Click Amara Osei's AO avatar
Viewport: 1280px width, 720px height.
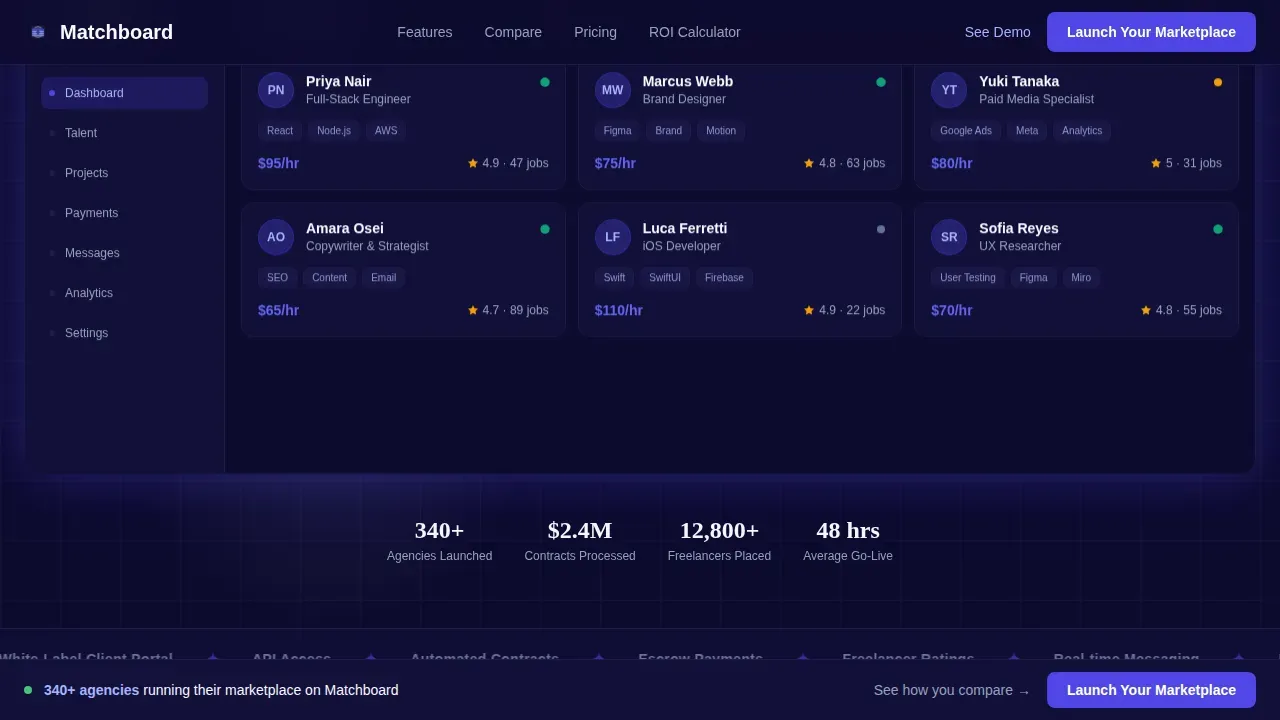[x=276, y=237]
